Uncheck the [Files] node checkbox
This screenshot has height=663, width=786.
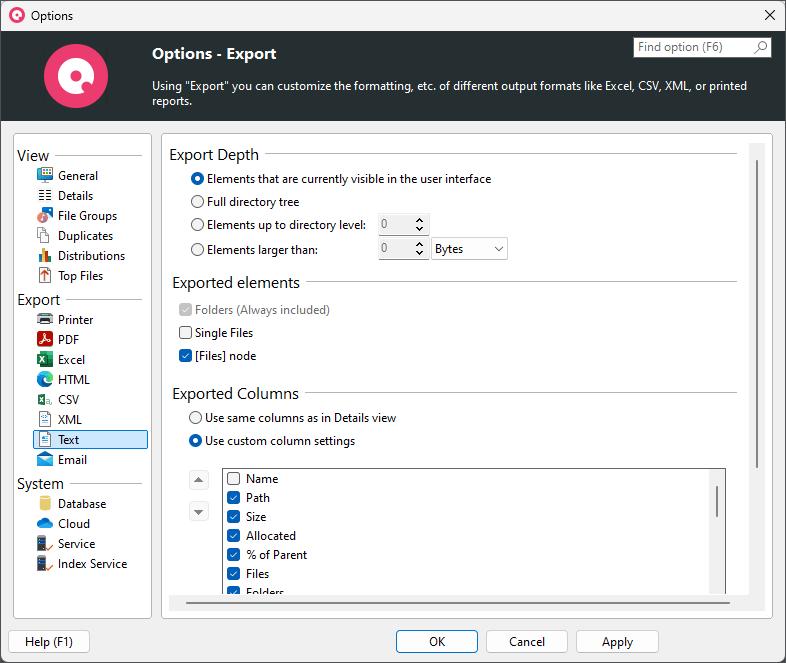[x=185, y=356]
